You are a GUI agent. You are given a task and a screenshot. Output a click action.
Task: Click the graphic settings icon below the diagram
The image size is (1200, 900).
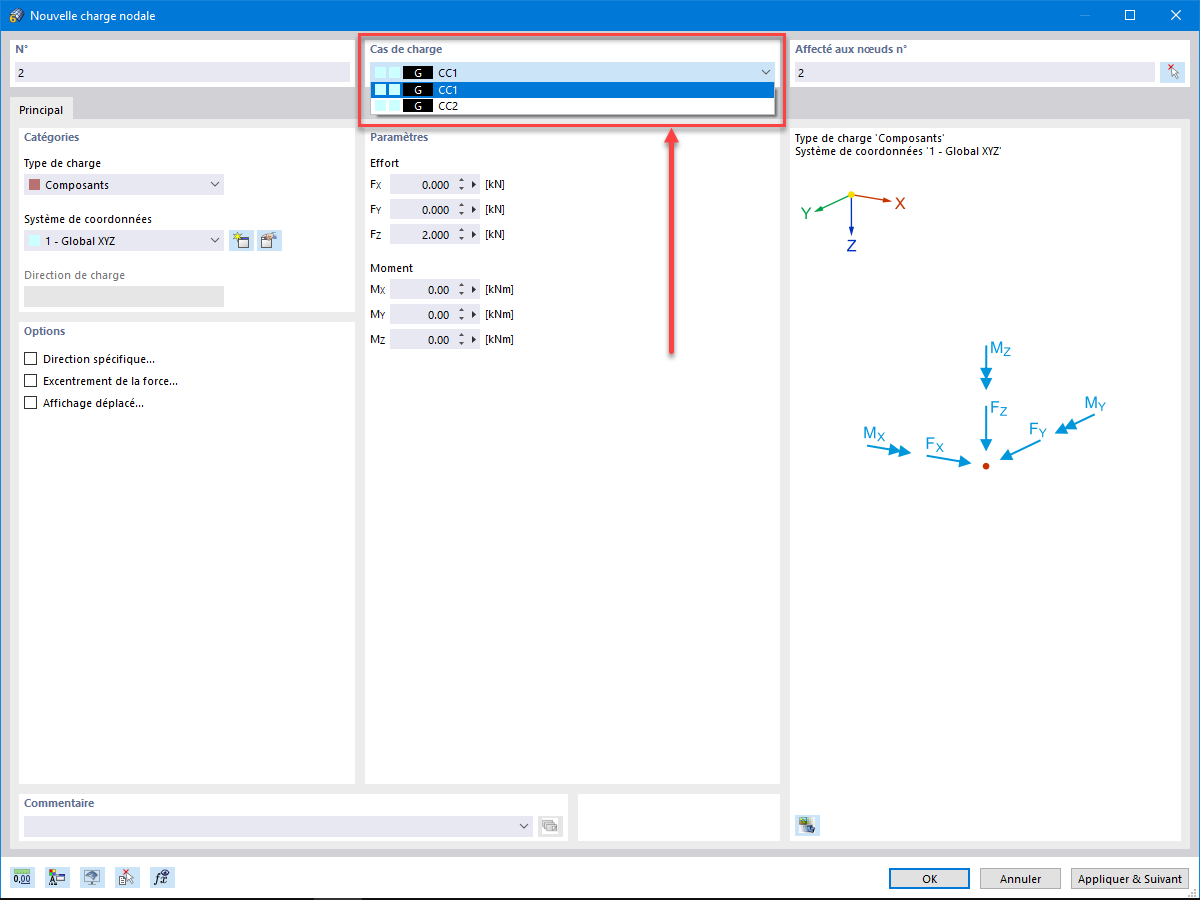(x=807, y=825)
